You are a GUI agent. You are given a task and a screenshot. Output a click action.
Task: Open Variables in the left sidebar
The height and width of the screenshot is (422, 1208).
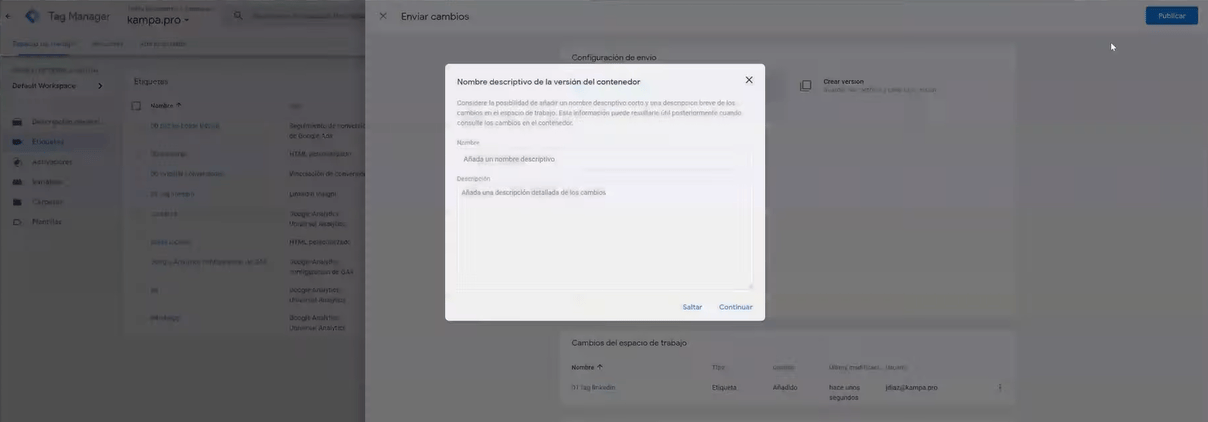(x=47, y=182)
